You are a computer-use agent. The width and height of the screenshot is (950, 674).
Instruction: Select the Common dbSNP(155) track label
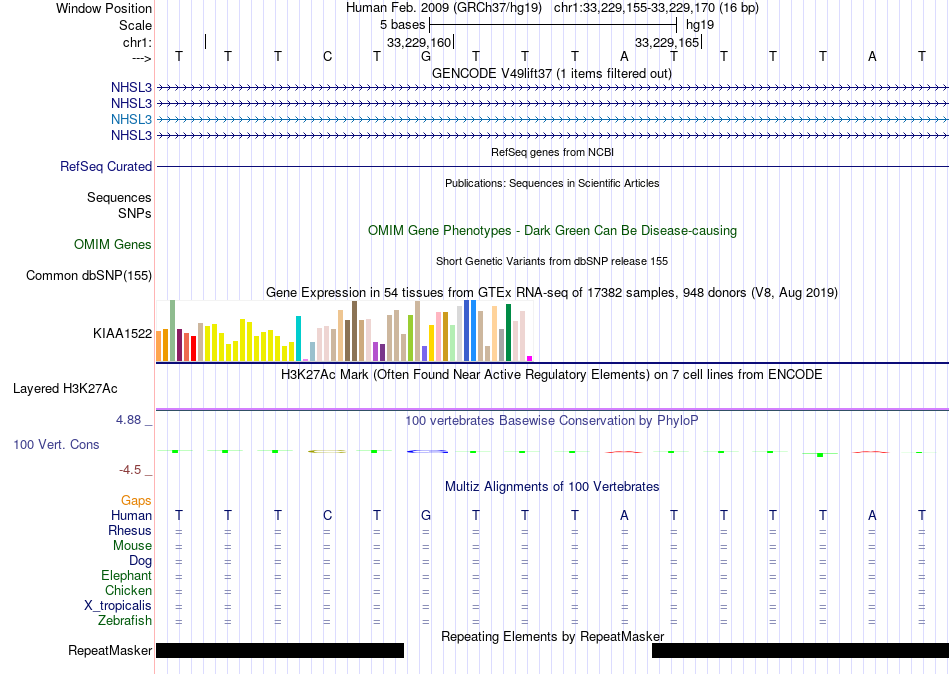coord(89,275)
